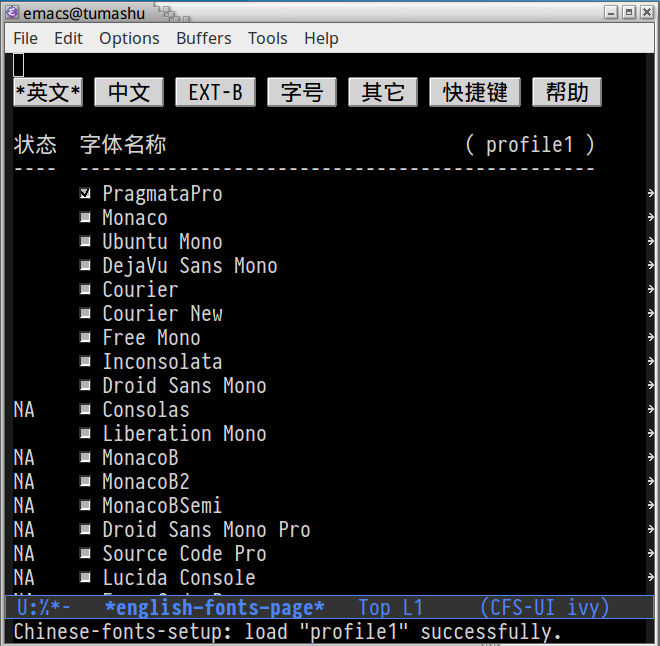Image resolution: width=660 pixels, height=646 pixels.
Task: Click the MonacoBSemi font name
Action: coord(162,505)
